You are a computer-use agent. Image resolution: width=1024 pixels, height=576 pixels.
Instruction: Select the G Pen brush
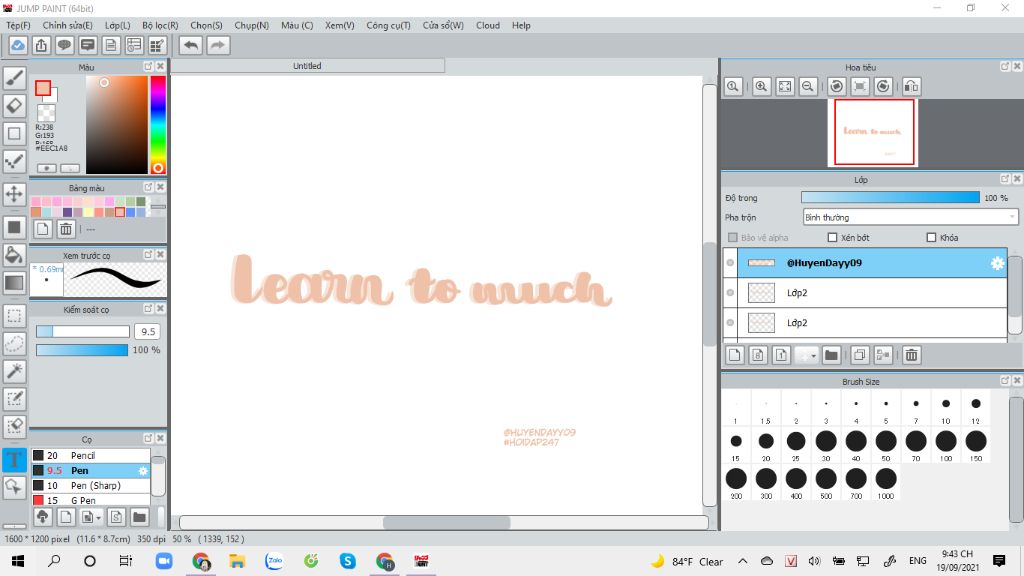point(91,500)
